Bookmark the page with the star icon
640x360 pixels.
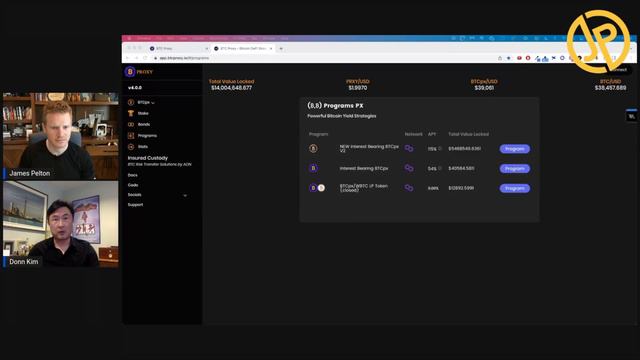(x=509, y=58)
